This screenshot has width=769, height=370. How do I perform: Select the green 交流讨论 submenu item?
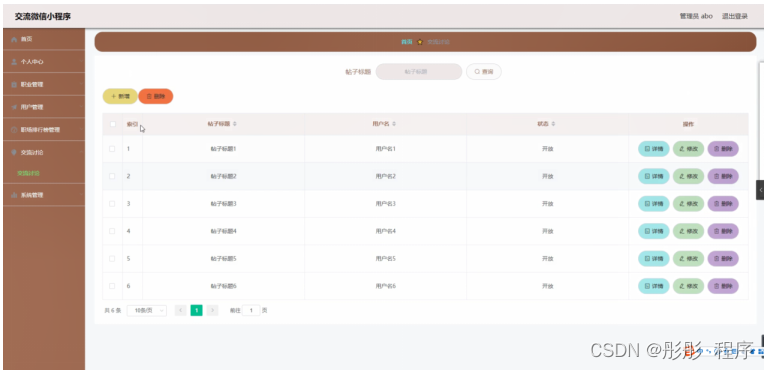(28, 173)
